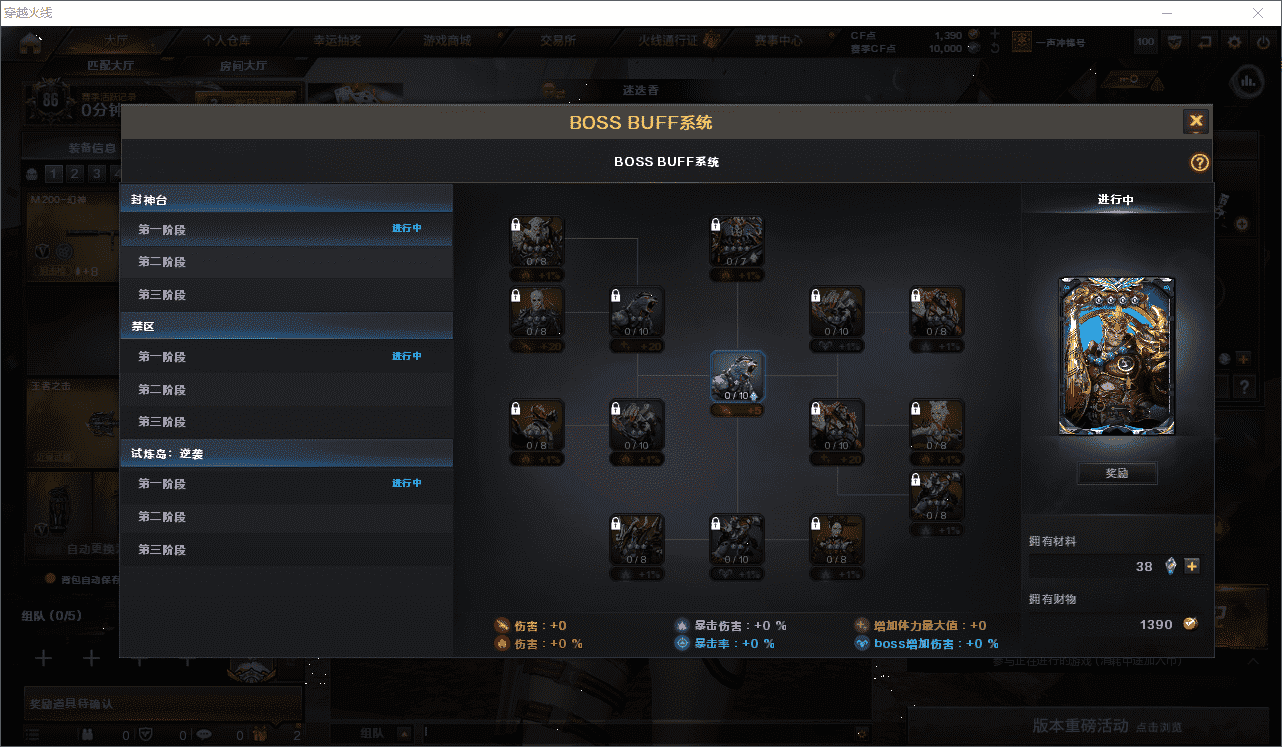Click the 迷迭香 room name
Viewport: 1282px width, 747px height.
tap(640, 90)
